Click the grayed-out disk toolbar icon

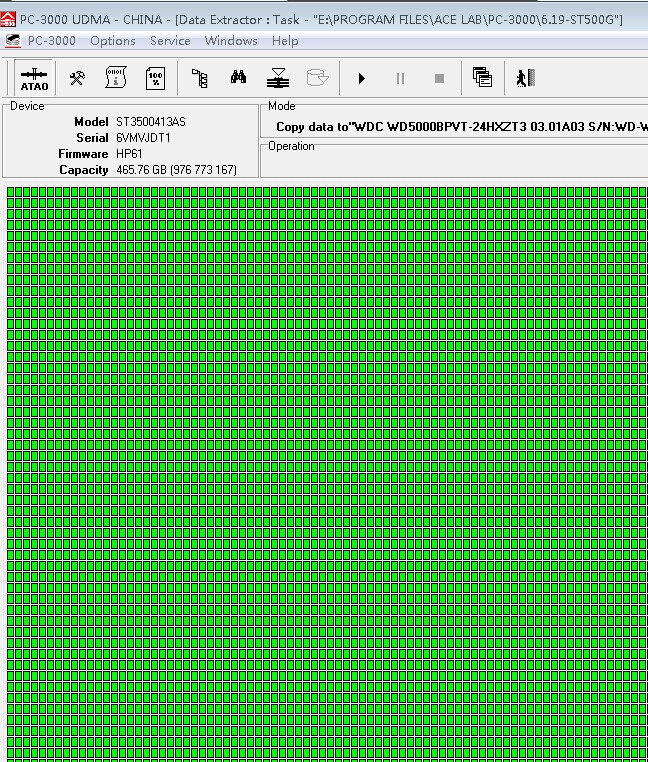coord(317,78)
